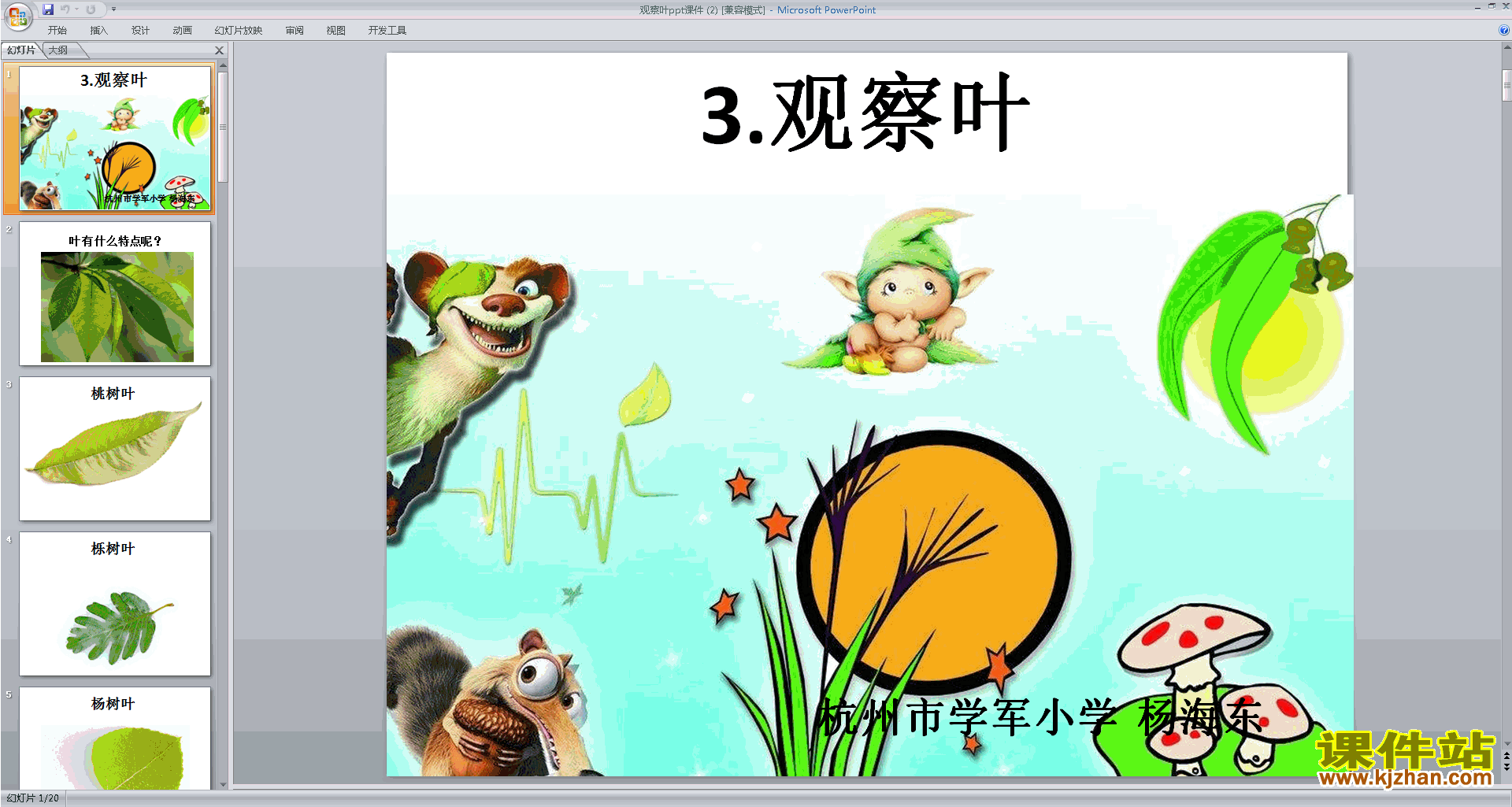Click main slide scrollbar down arrow
This screenshot has width=1512, height=807.
[1506, 743]
